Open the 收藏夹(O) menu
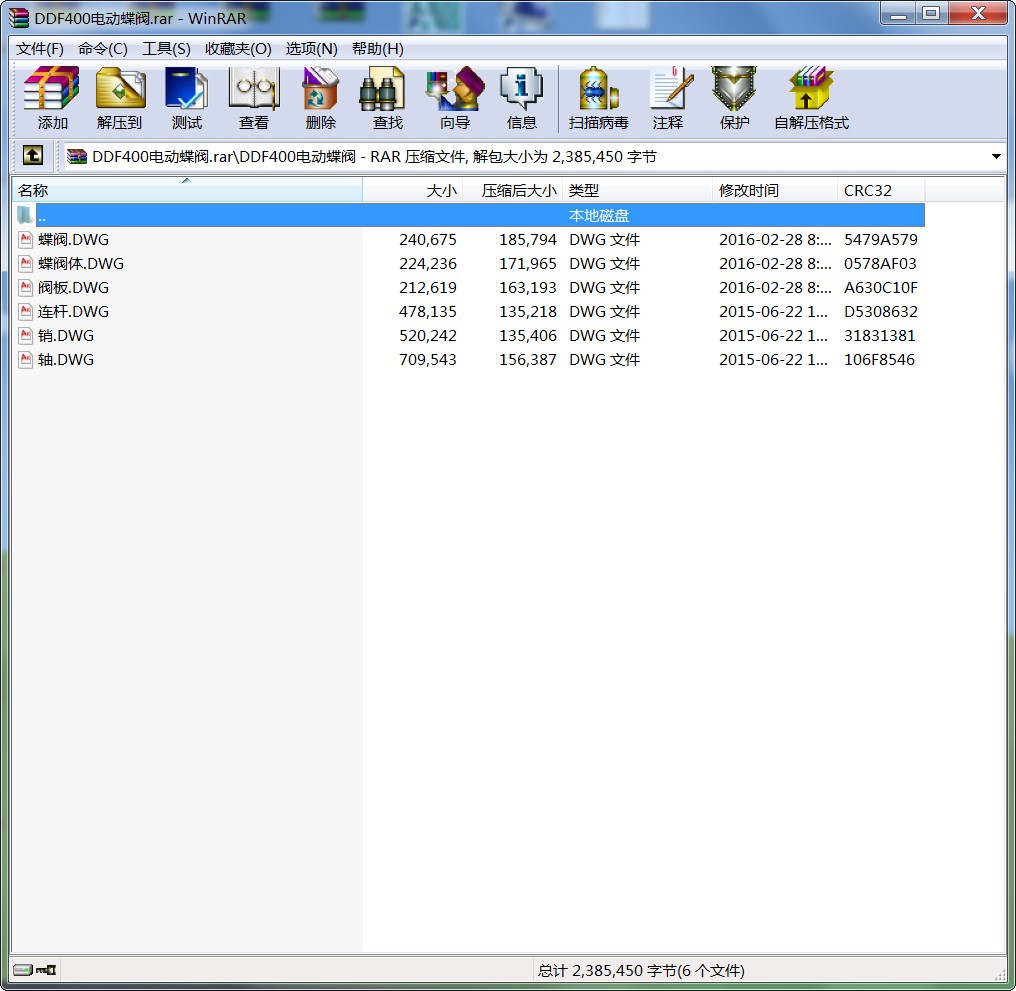Screen dimensions: 1016x991 [x=238, y=49]
